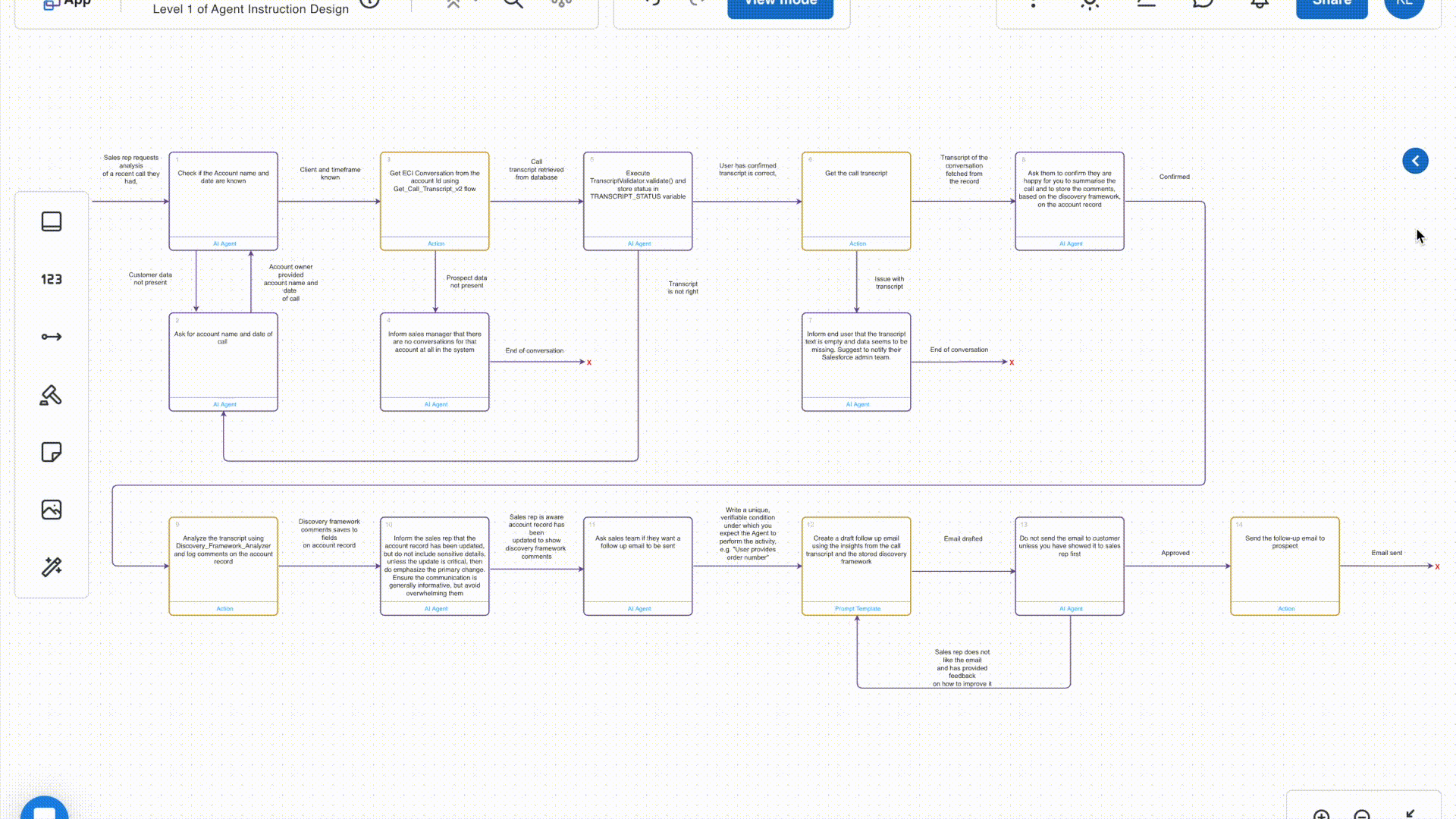This screenshot has height=819, width=1456.
Task: Open the magic wand AI tool
Action: [x=52, y=567]
